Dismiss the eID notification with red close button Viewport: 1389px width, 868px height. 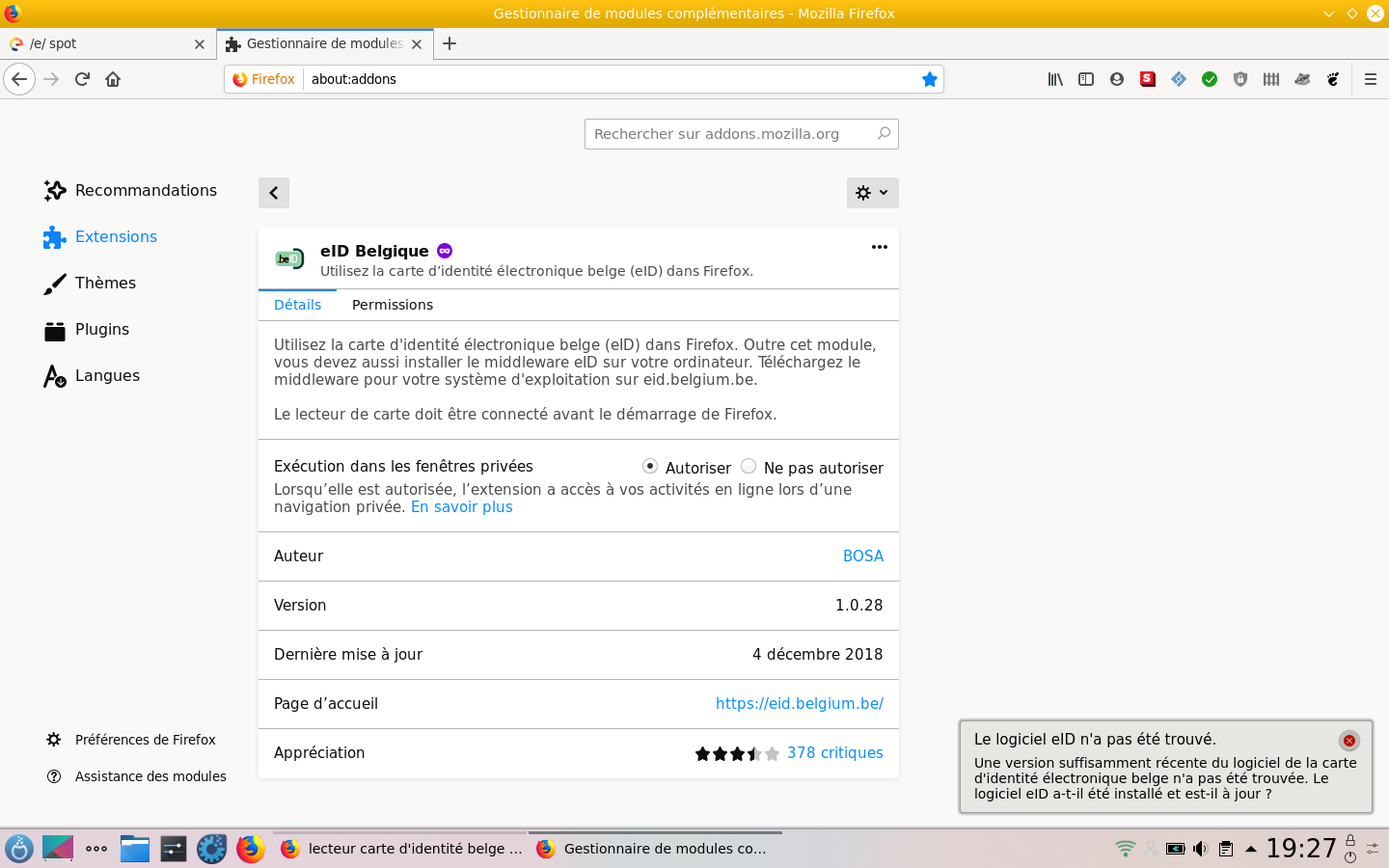(1349, 741)
